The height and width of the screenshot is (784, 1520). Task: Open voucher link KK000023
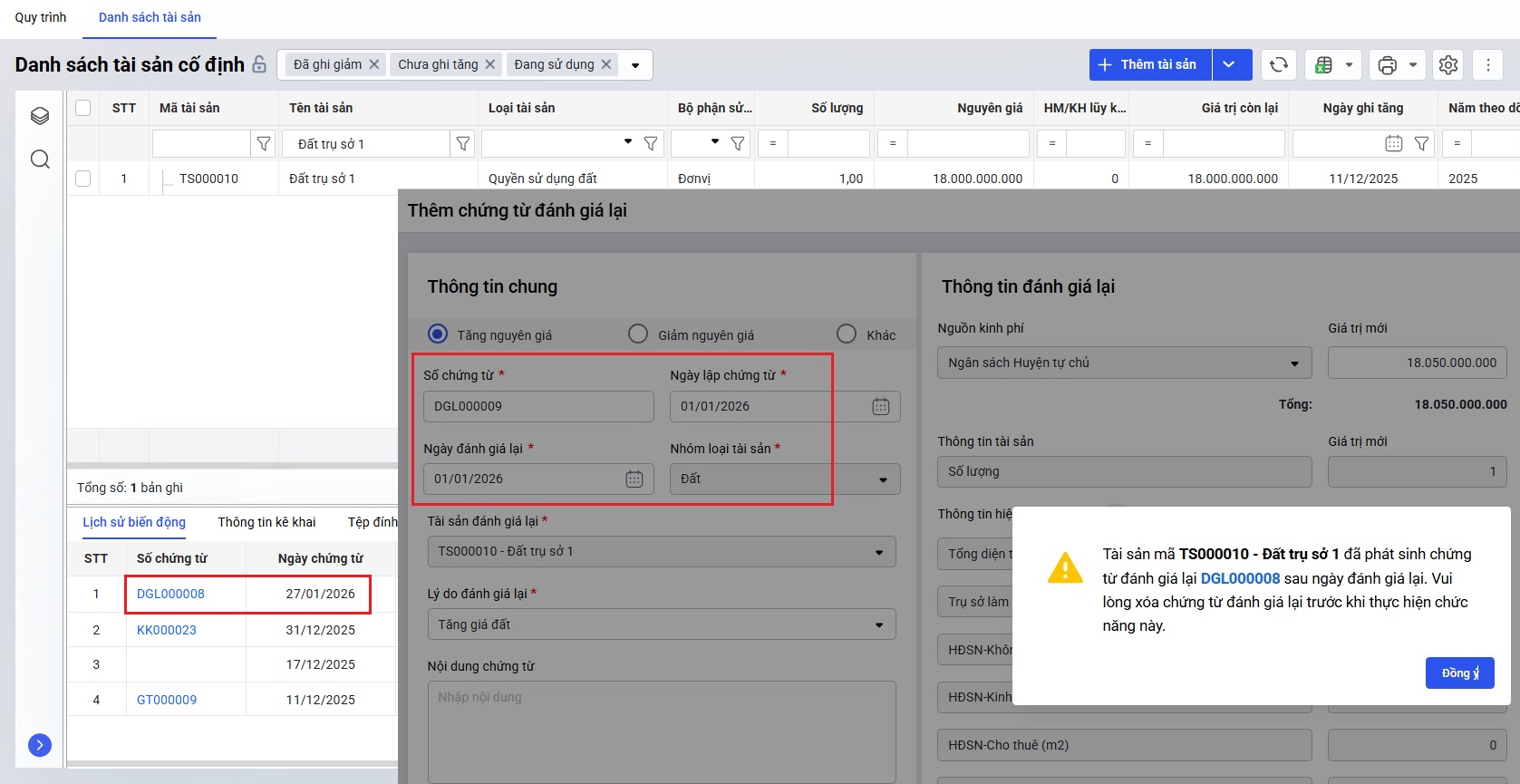[x=167, y=630]
